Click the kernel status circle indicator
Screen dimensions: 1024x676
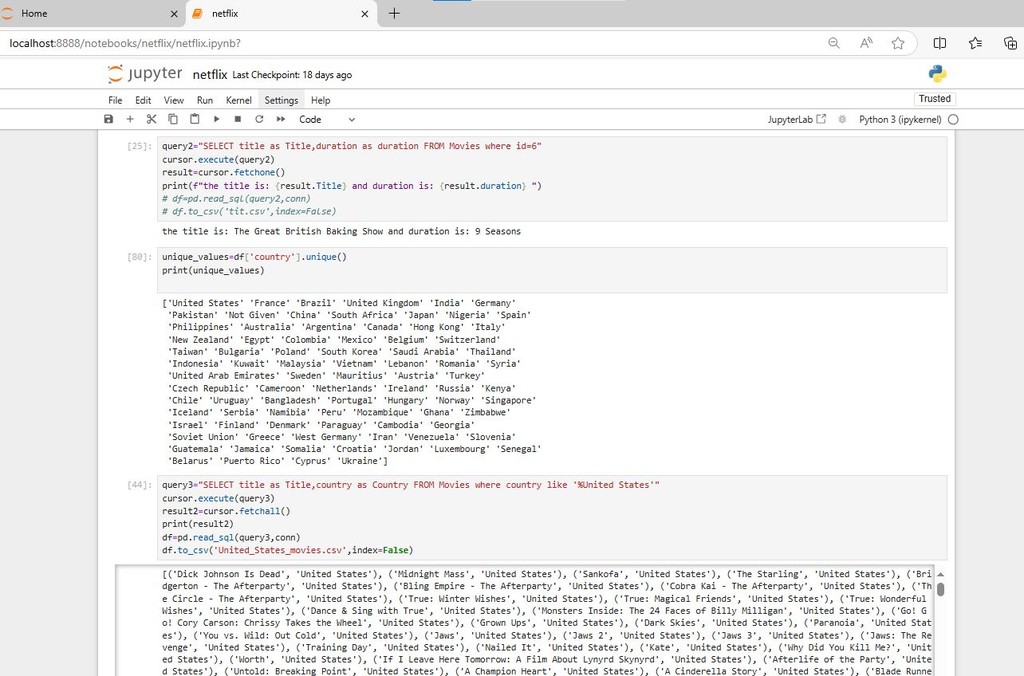tap(953, 120)
